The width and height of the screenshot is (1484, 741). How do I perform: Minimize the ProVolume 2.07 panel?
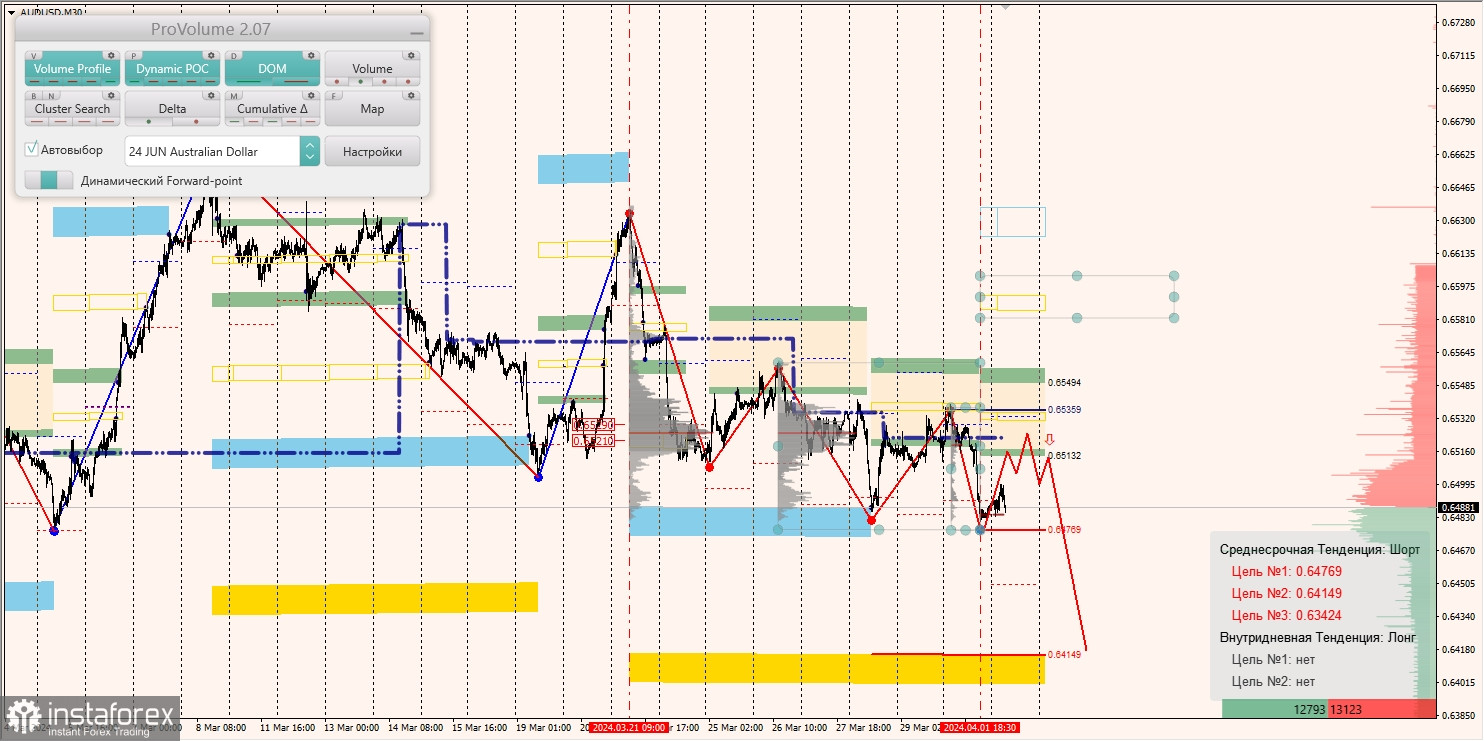[x=416, y=32]
